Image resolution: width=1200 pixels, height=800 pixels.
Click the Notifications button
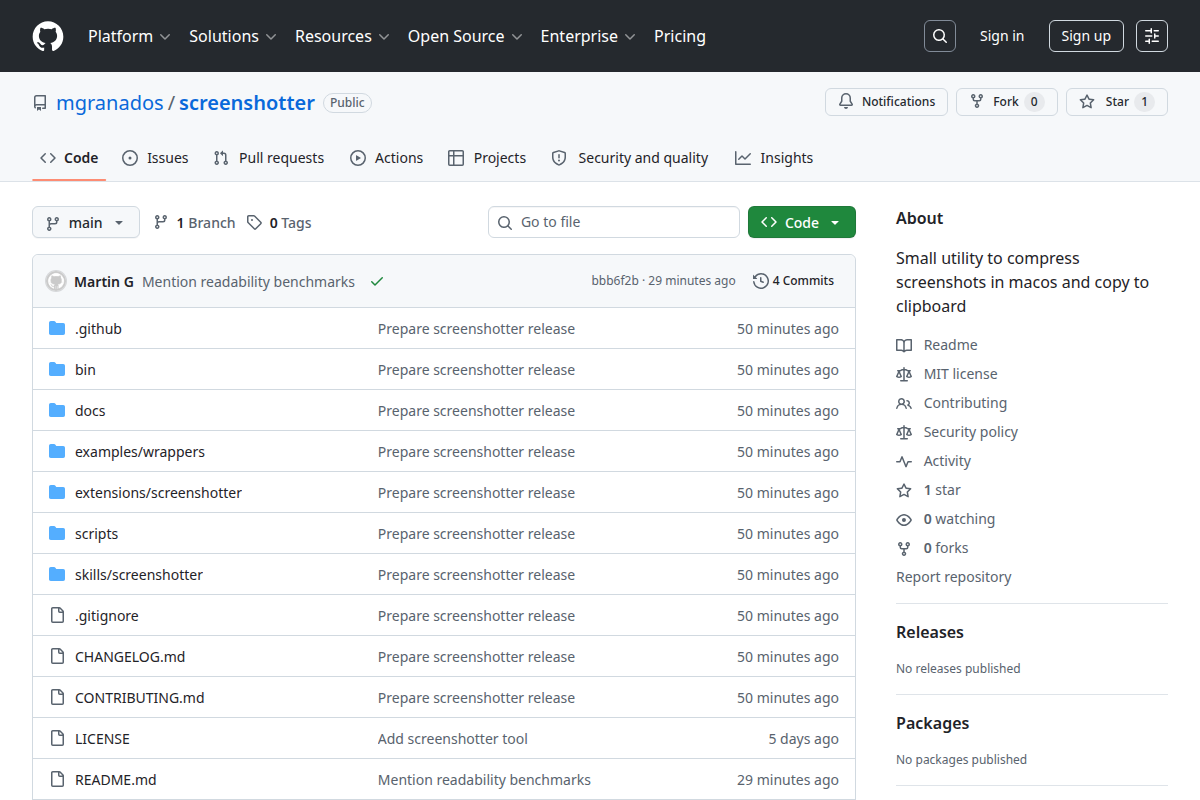point(886,102)
